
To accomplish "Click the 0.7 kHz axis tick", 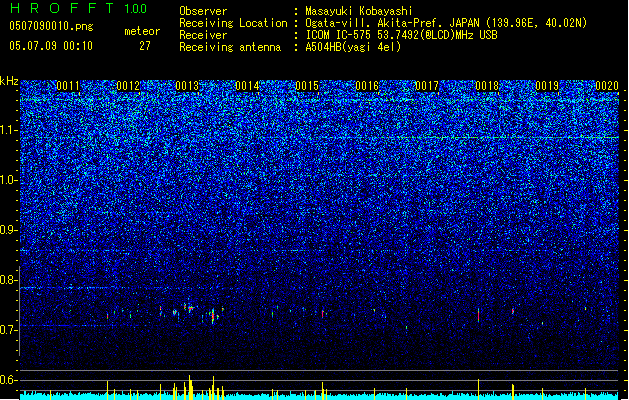I will 9,330.
